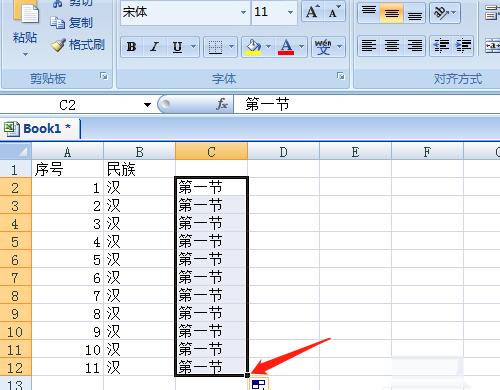The width and height of the screenshot is (500, 390).
Task: Open the font name dropdown 宋体
Action: coord(243,12)
